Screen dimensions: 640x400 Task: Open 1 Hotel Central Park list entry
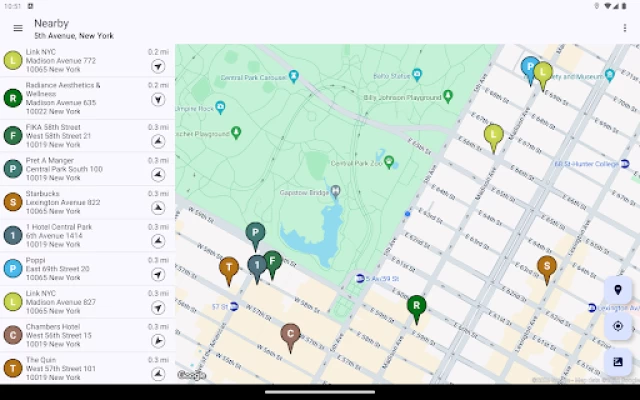pyautogui.click(x=75, y=235)
